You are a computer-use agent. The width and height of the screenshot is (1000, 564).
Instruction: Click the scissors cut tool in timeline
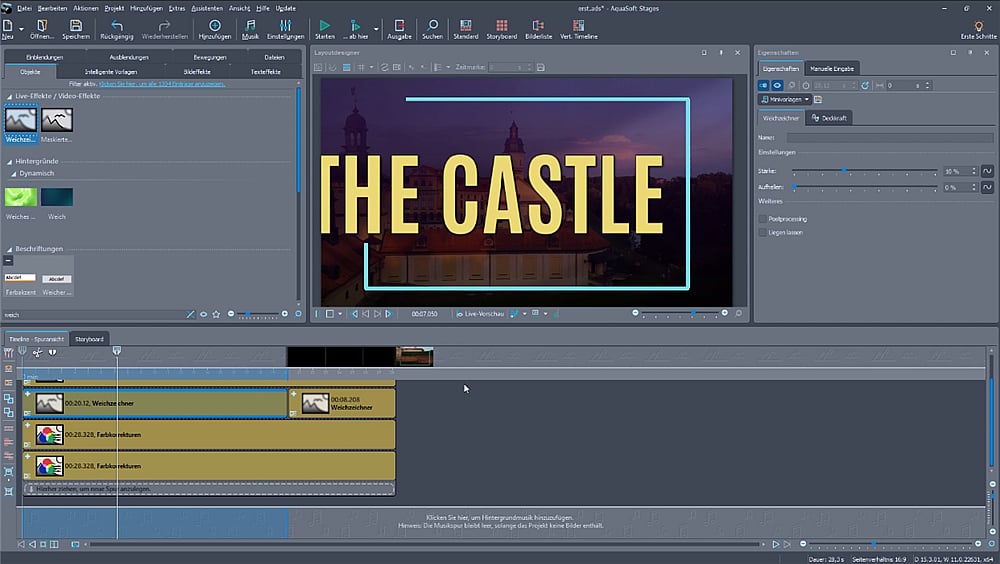coord(37,352)
